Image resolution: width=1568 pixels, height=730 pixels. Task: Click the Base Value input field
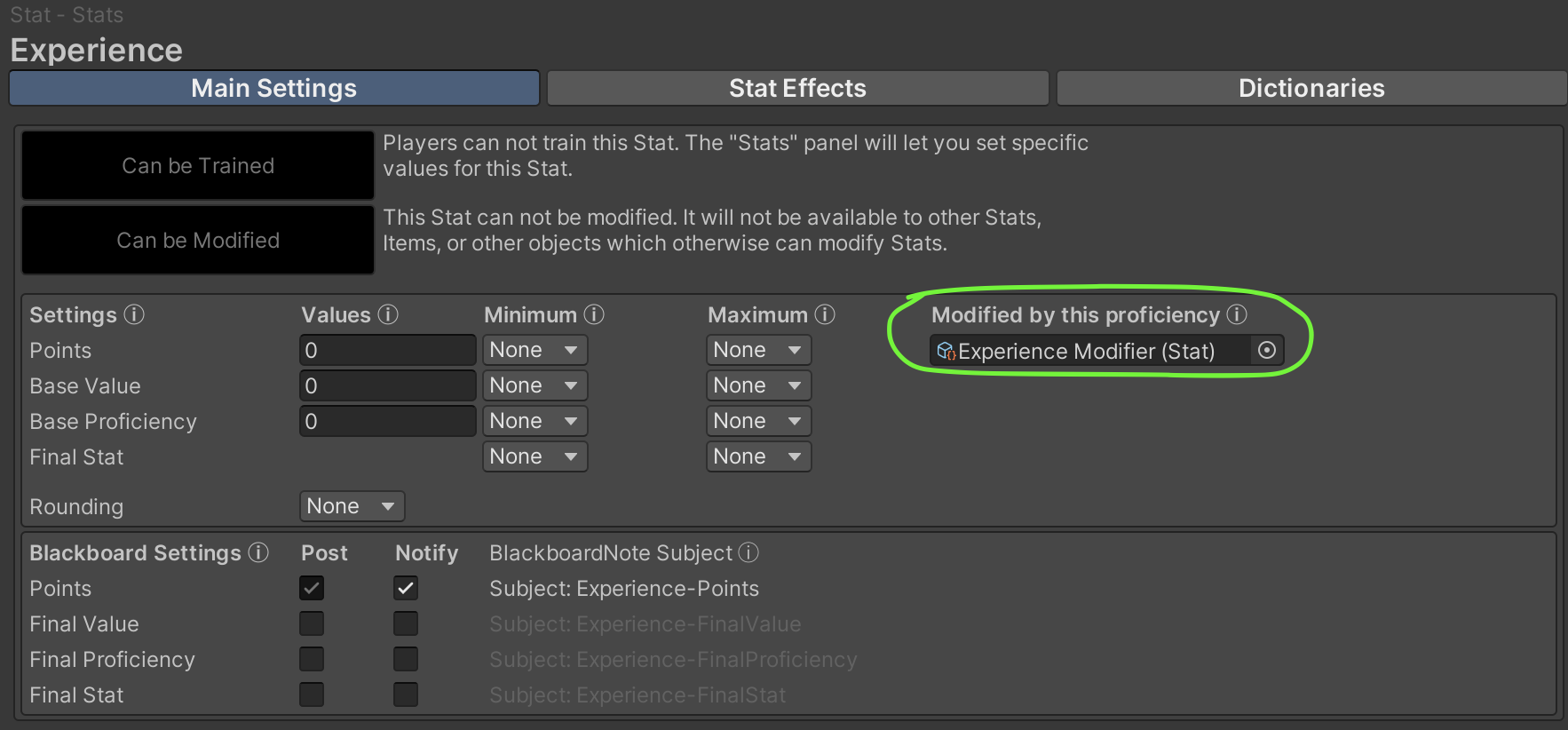pyautogui.click(x=387, y=385)
